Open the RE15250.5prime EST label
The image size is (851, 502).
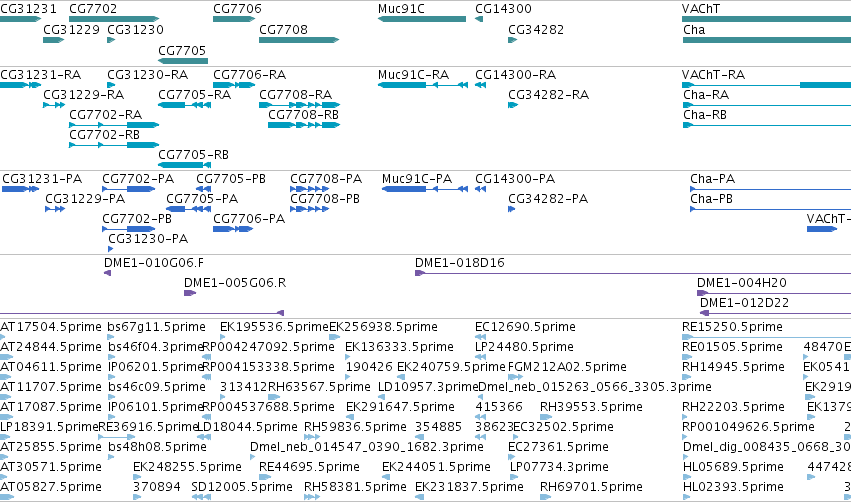coord(732,327)
